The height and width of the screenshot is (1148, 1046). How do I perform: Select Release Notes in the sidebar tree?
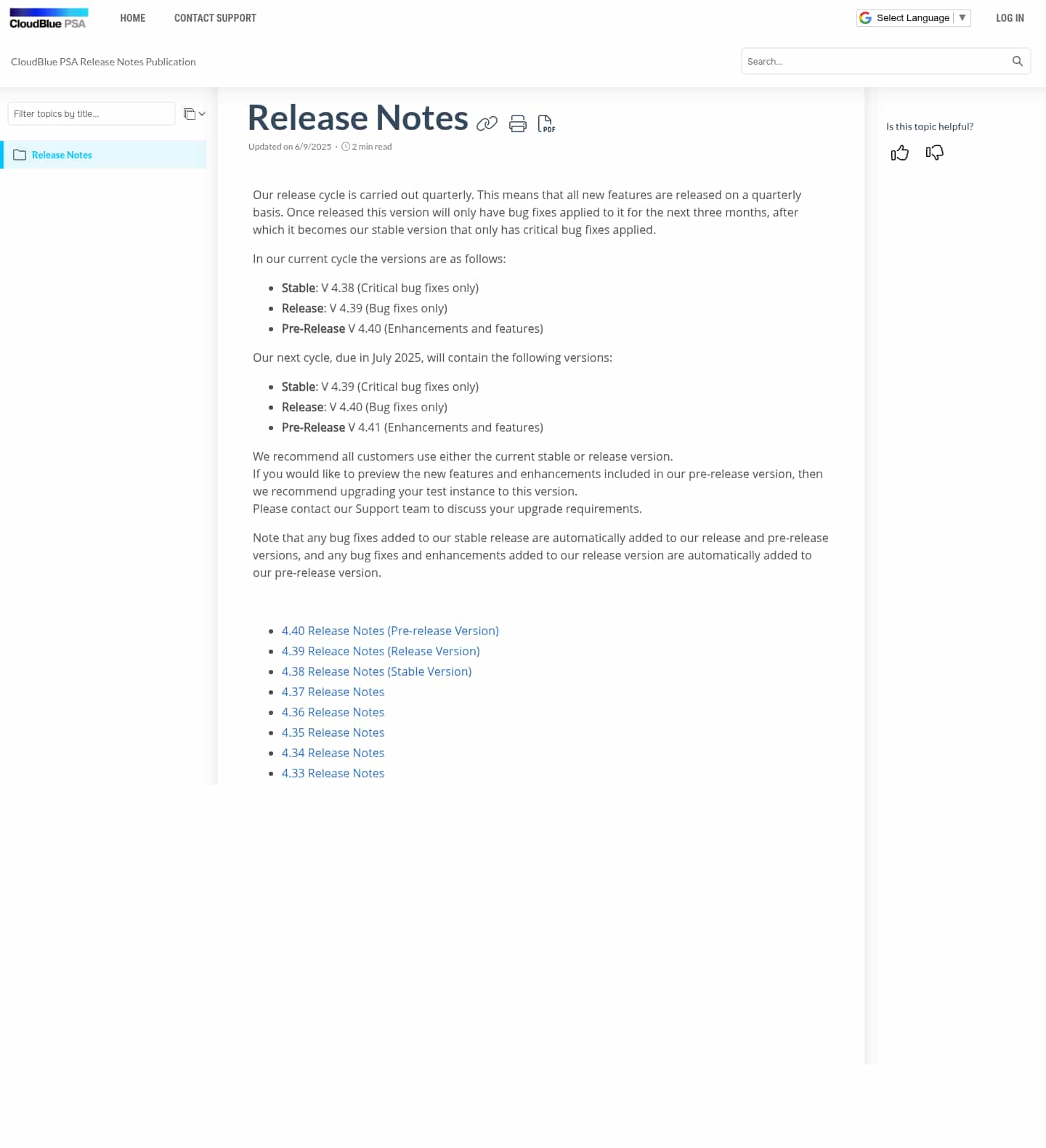105,155
